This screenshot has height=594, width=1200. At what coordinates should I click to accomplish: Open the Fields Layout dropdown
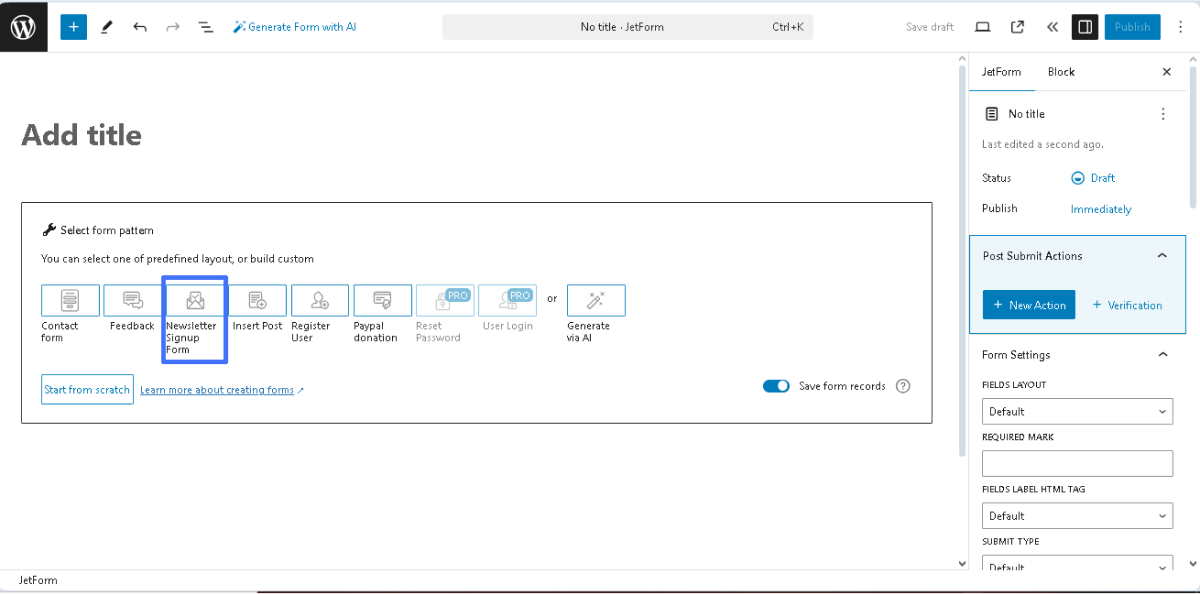(1077, 411)
